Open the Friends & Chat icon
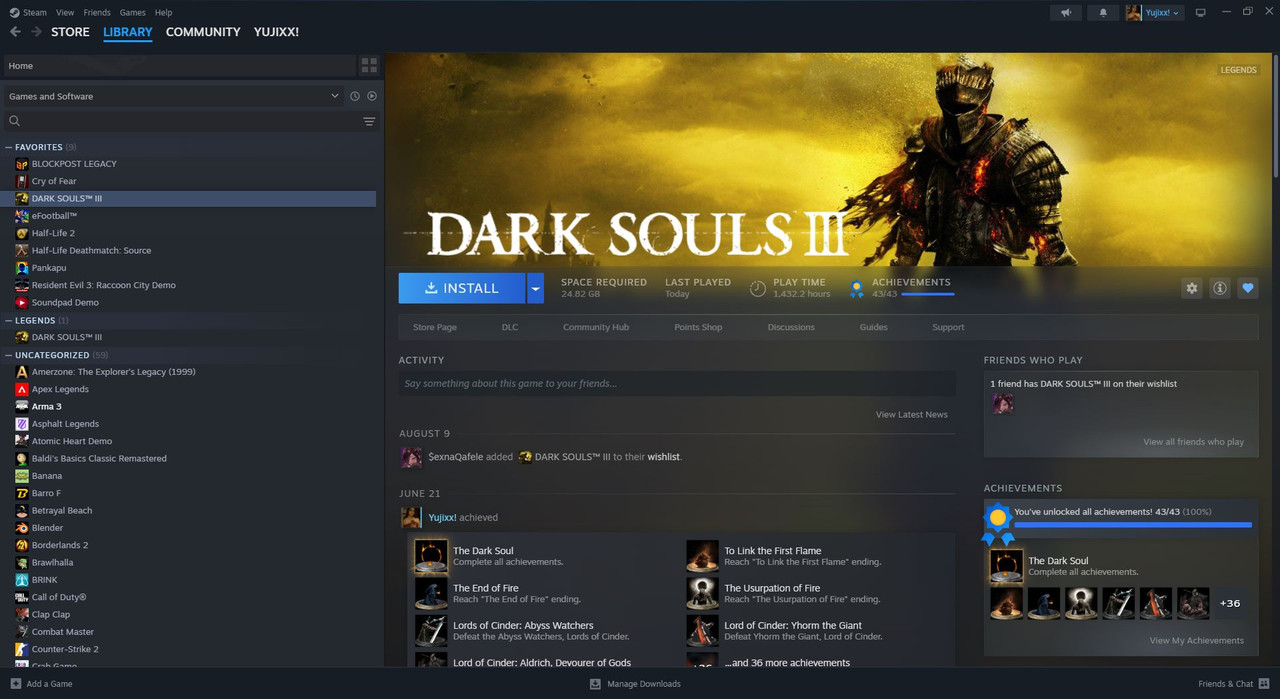The height and width of the screenshot is (699, 1280). (x=1264, y=684)
